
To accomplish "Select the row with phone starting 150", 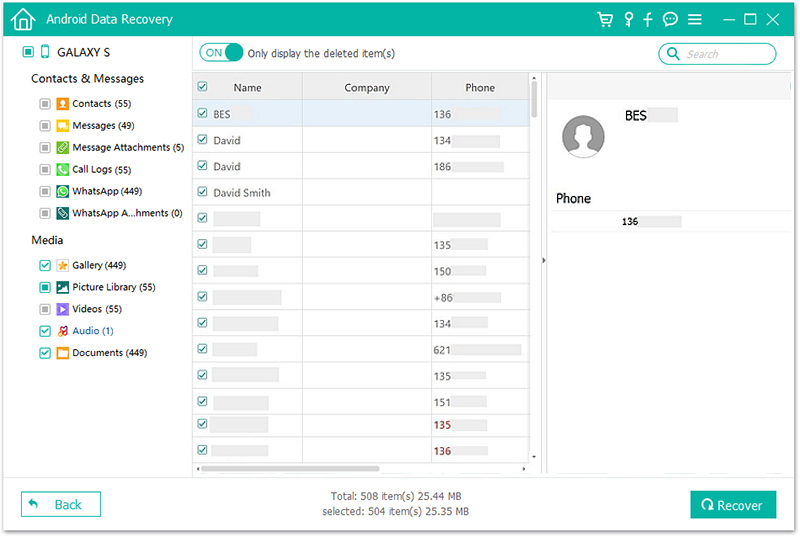I will click(361, 271).
